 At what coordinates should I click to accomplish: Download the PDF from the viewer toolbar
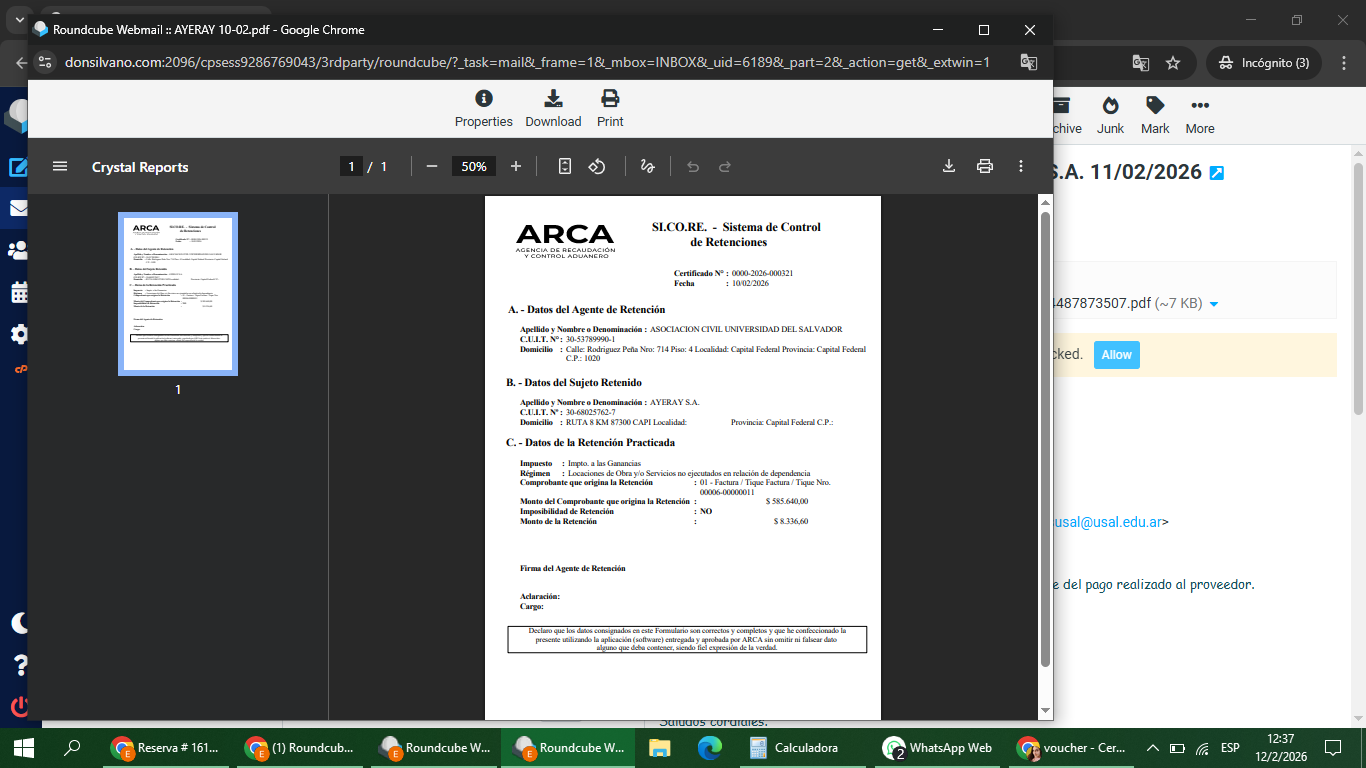click(x=949, y=166)
